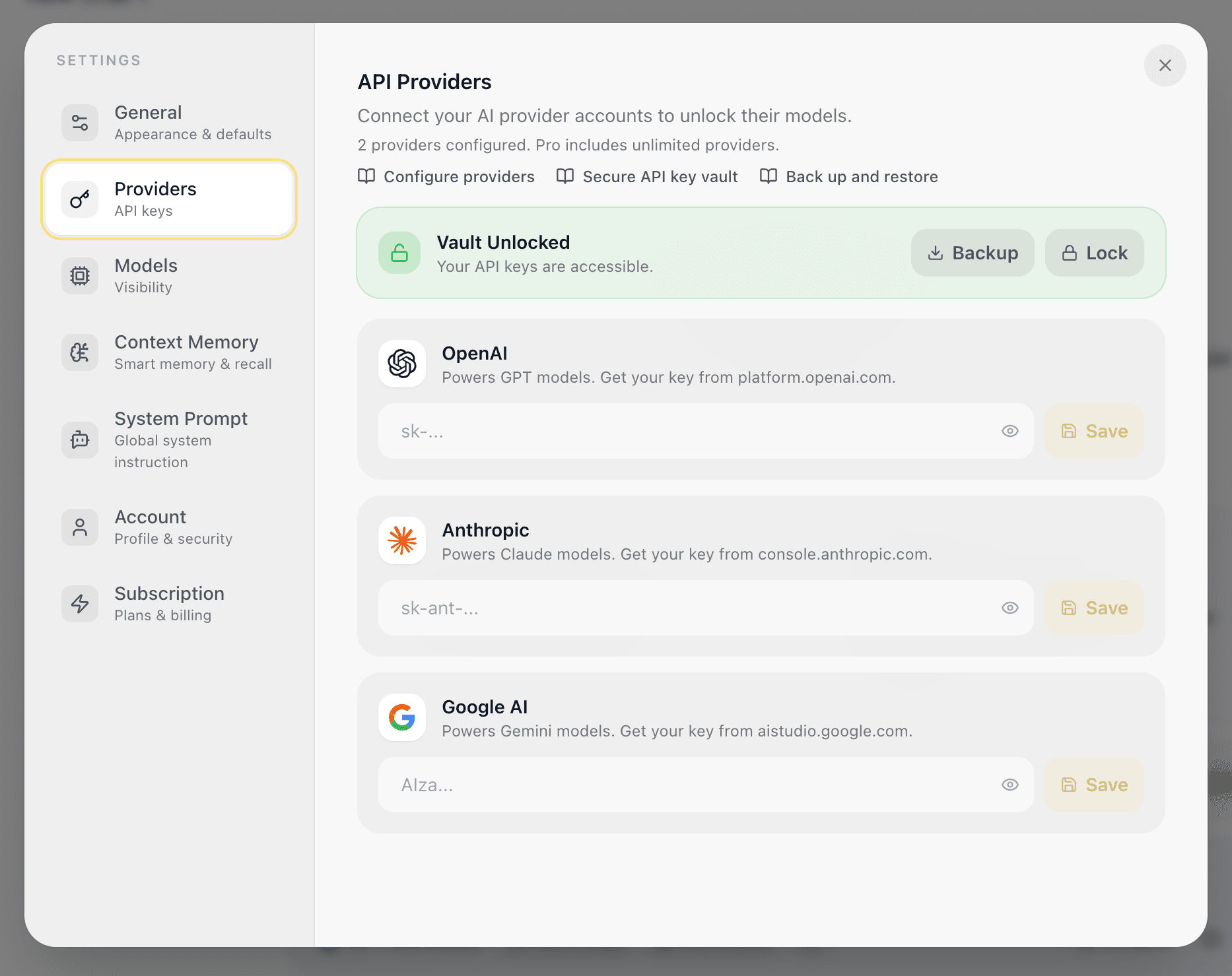
Task: Click the Anthropic starburst logo
Action: click(x=402, y=540)
